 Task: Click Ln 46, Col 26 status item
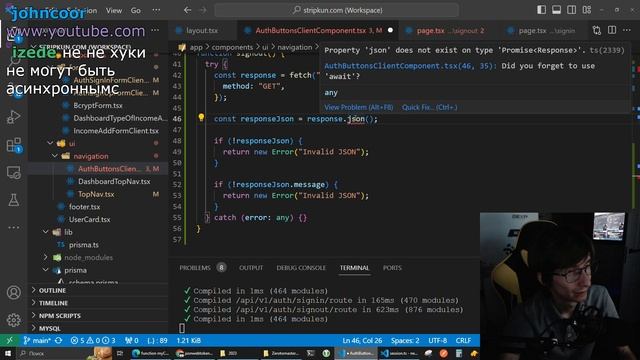362,340
